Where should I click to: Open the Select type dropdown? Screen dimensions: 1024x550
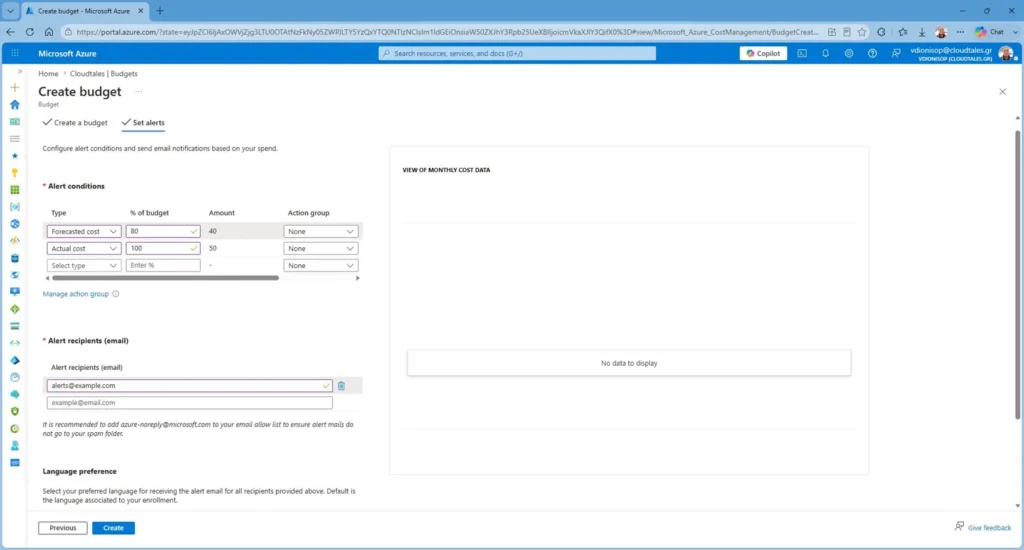click(84, 265)
